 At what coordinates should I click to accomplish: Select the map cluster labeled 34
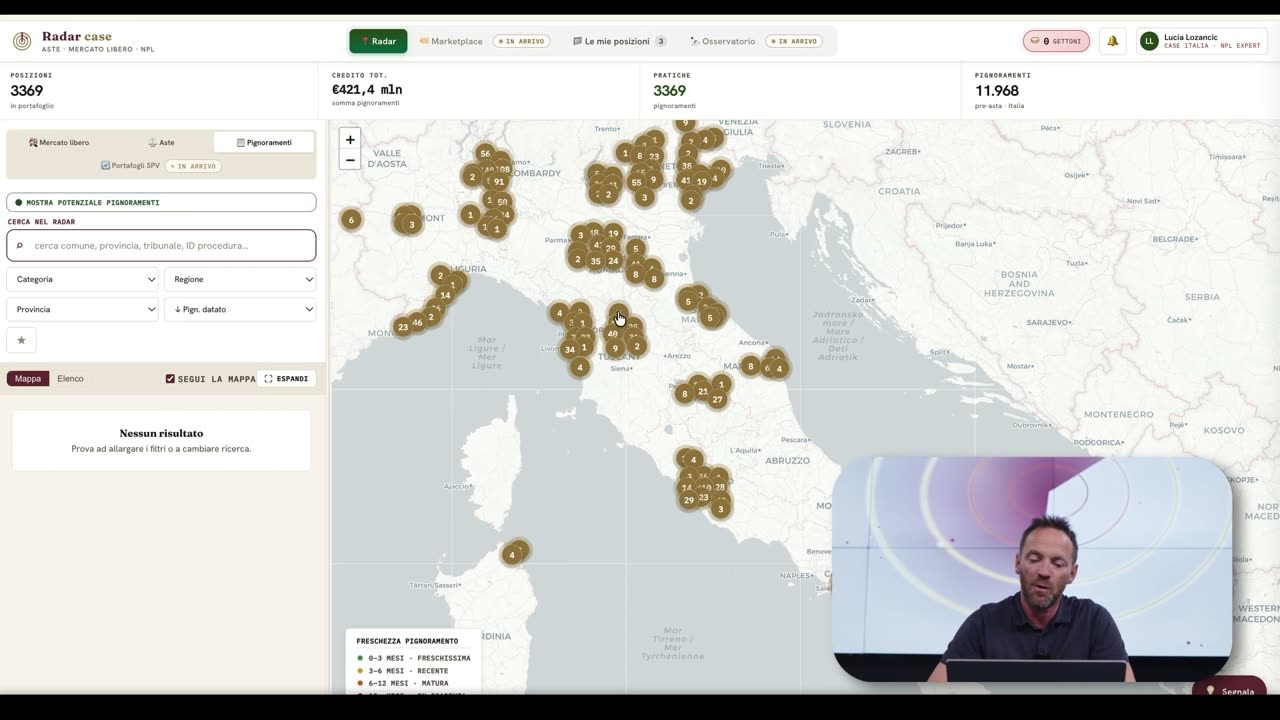570,349
